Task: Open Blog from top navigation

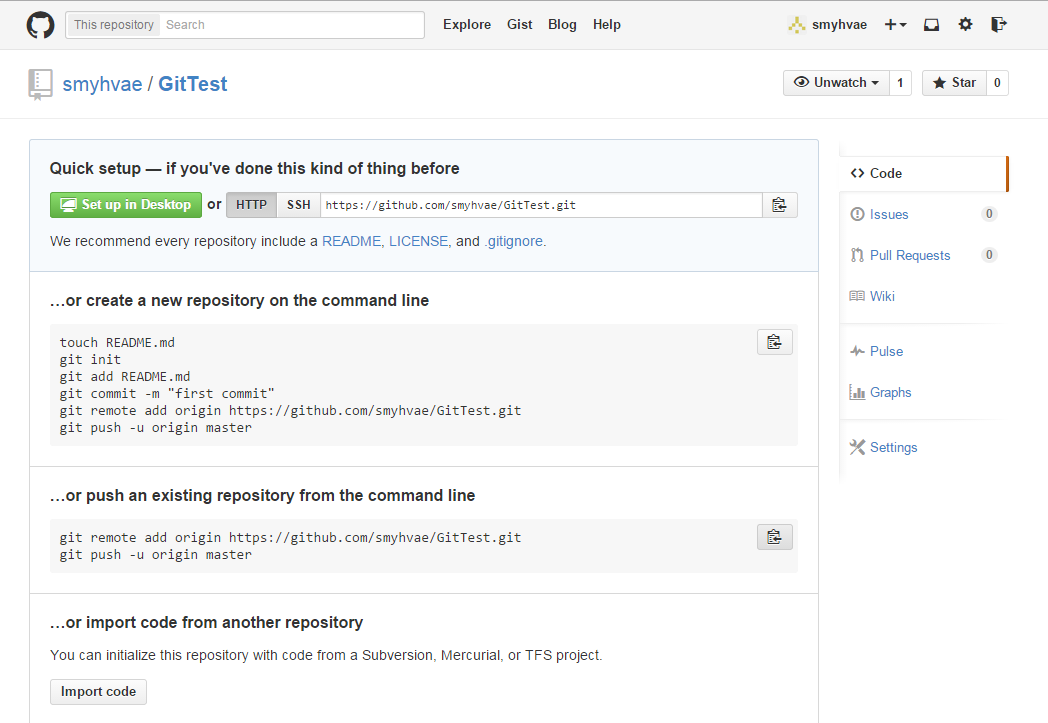Action: [562, 25]
